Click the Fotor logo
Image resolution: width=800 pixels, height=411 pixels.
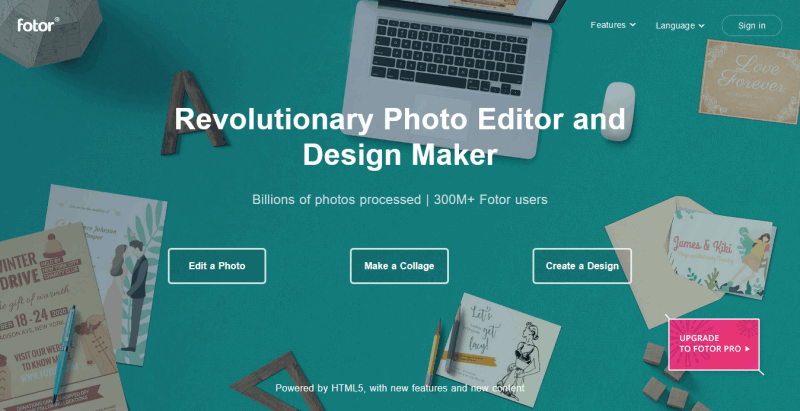pyautogui.click(x=38, y=24)
